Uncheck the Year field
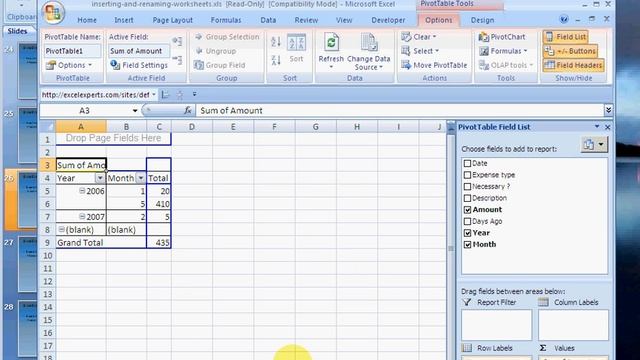 [x=468, y=233]
